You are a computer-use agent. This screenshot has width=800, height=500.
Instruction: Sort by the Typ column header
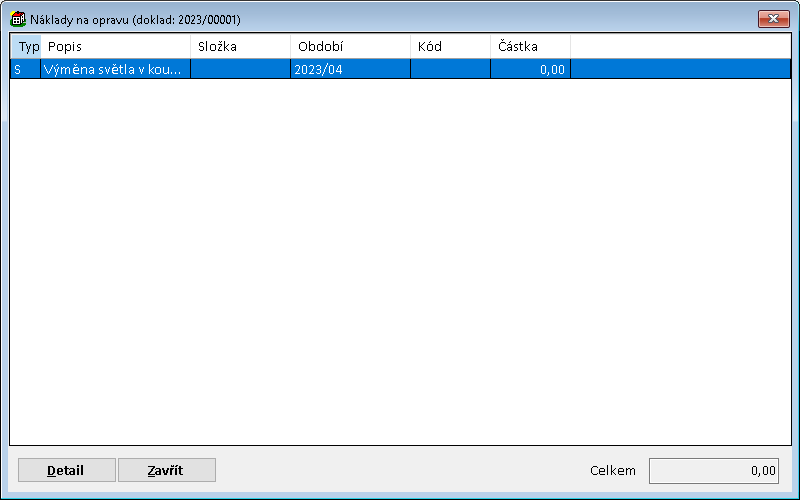click(26, 47)
